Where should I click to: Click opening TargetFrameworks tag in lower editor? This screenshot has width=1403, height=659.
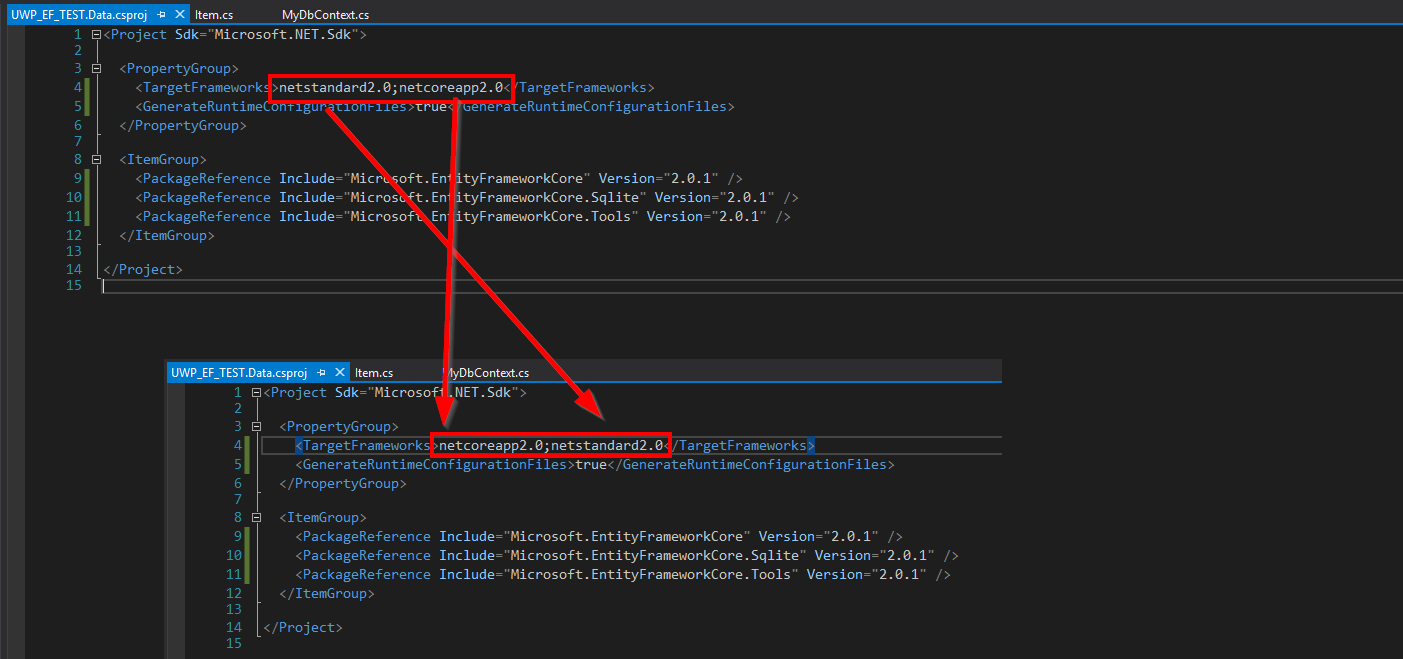(367, 446)
